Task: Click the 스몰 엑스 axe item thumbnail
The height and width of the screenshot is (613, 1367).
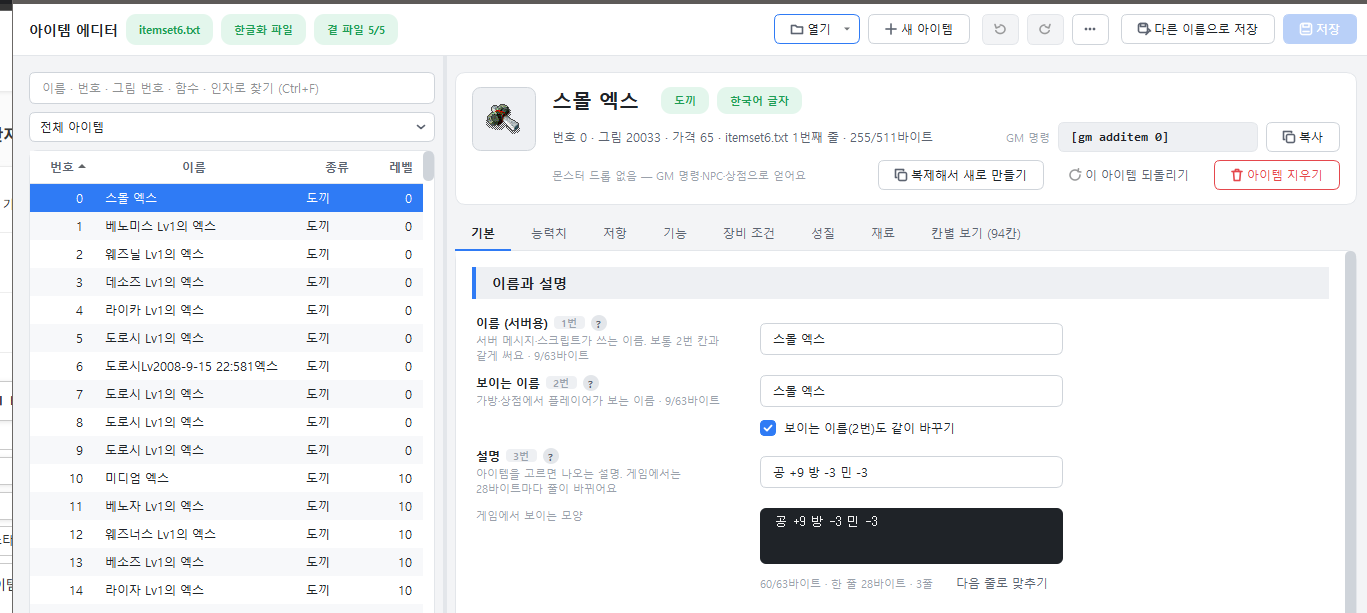Action: tap(504, 119)
